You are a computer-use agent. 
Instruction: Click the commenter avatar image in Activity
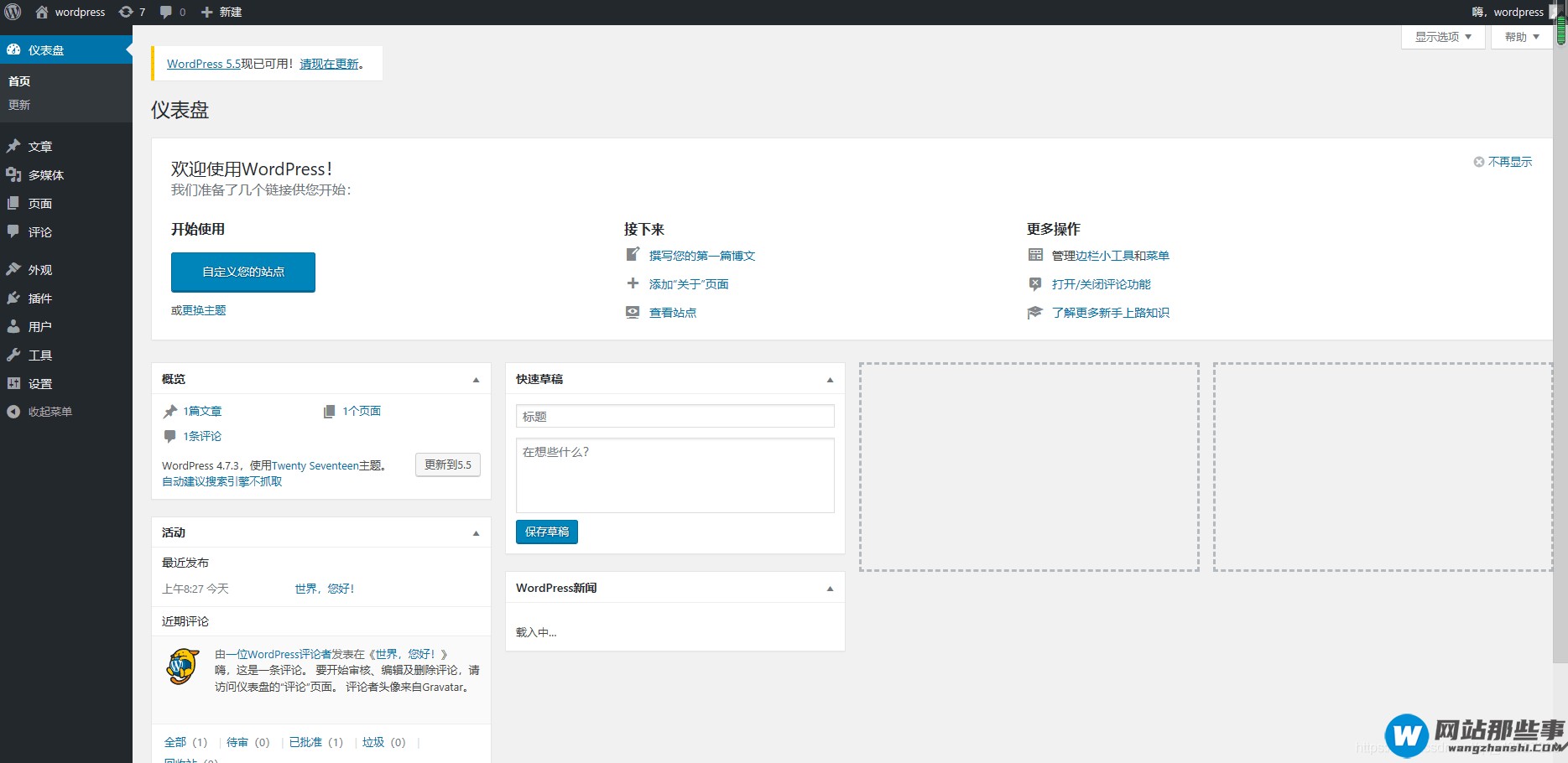click(182, 667)
